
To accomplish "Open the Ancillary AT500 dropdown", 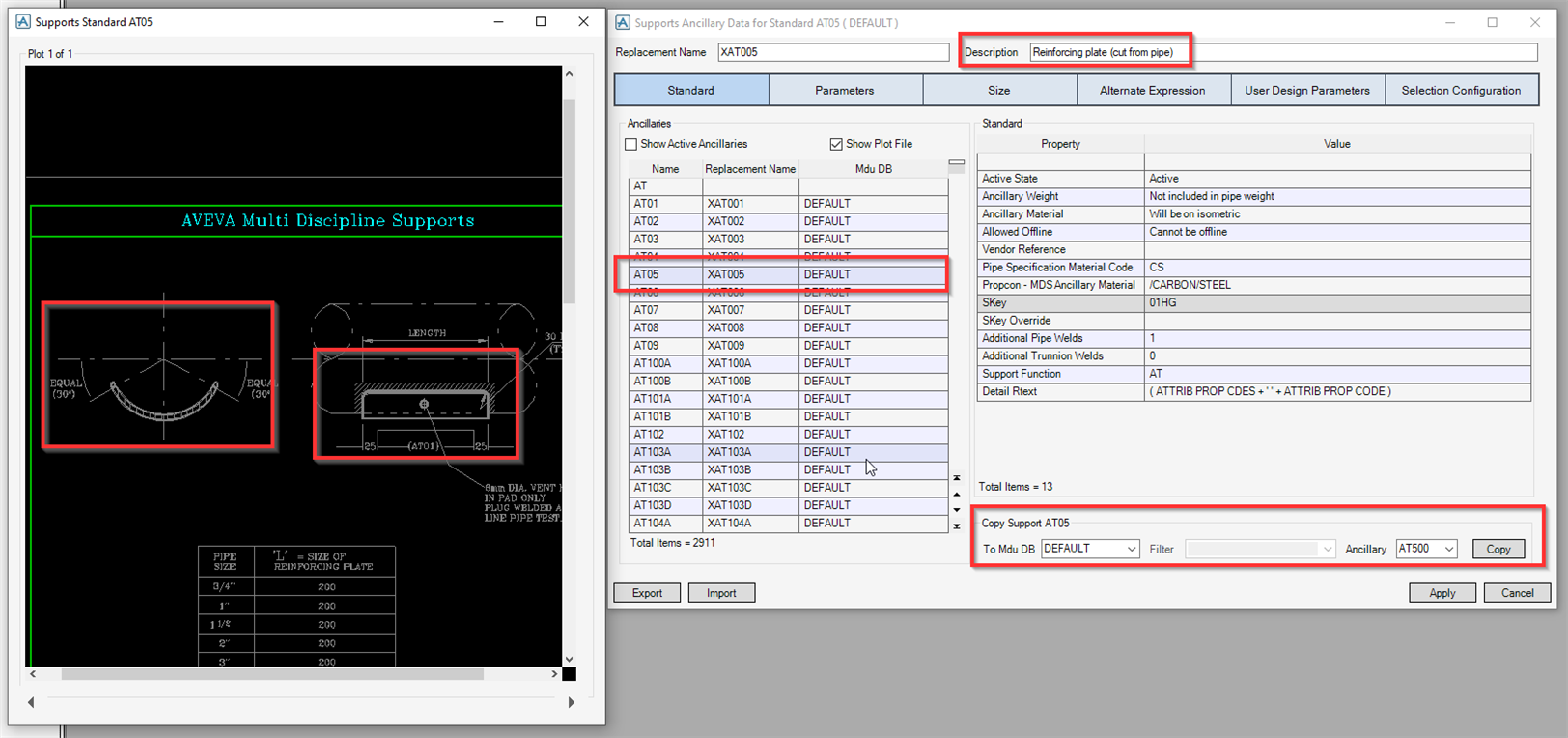I will 1449,549.
